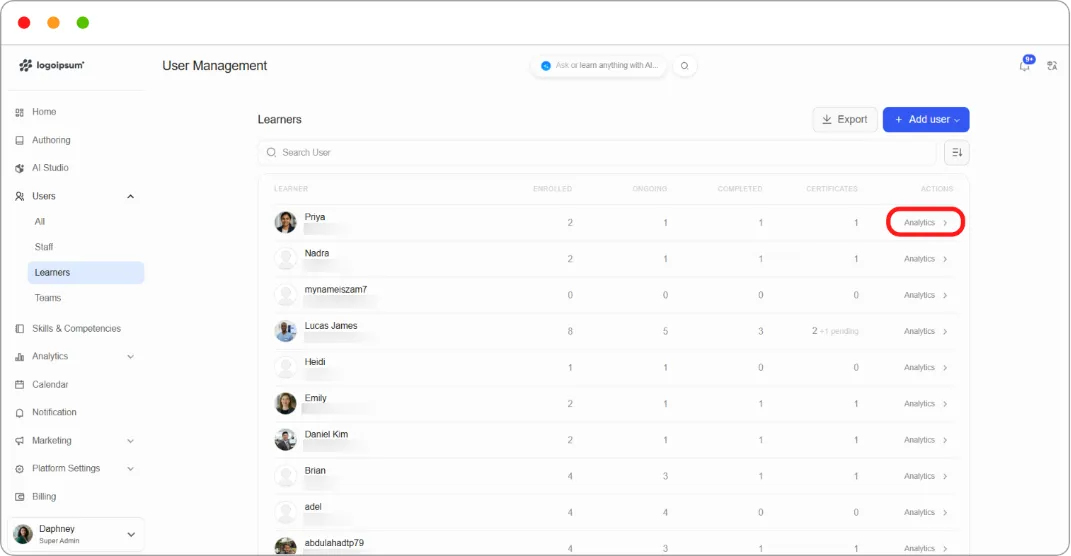
Task: Expand the Analytics sidebar chevron
Action: coord(130,357)
